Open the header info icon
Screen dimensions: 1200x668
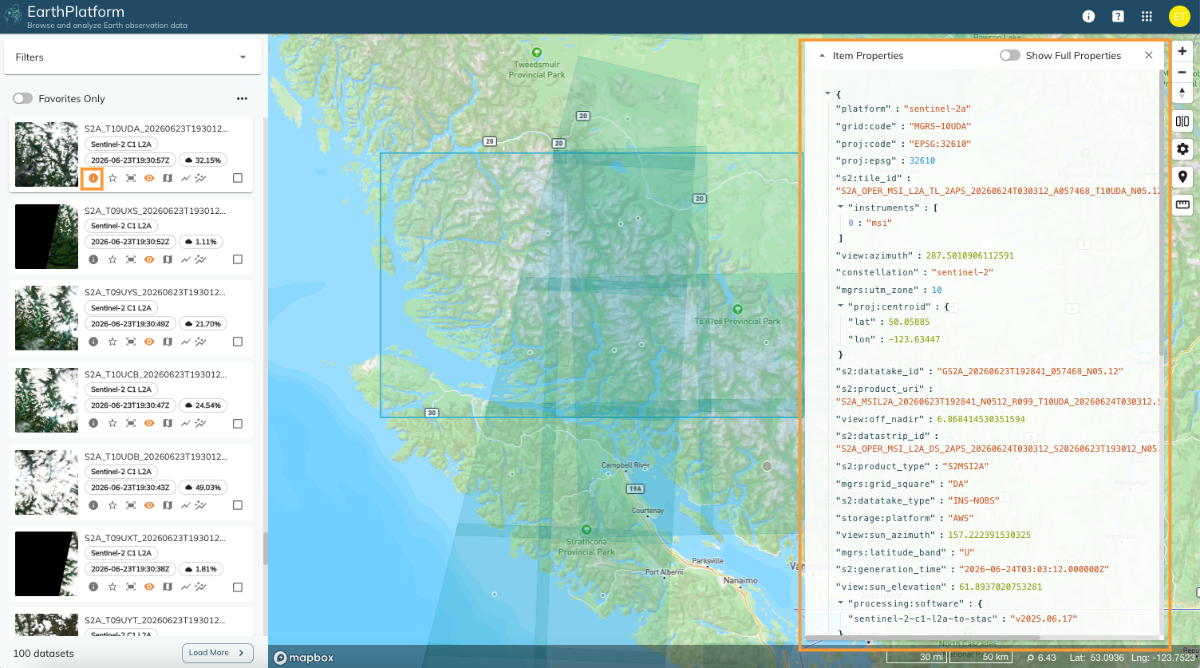1088,16
